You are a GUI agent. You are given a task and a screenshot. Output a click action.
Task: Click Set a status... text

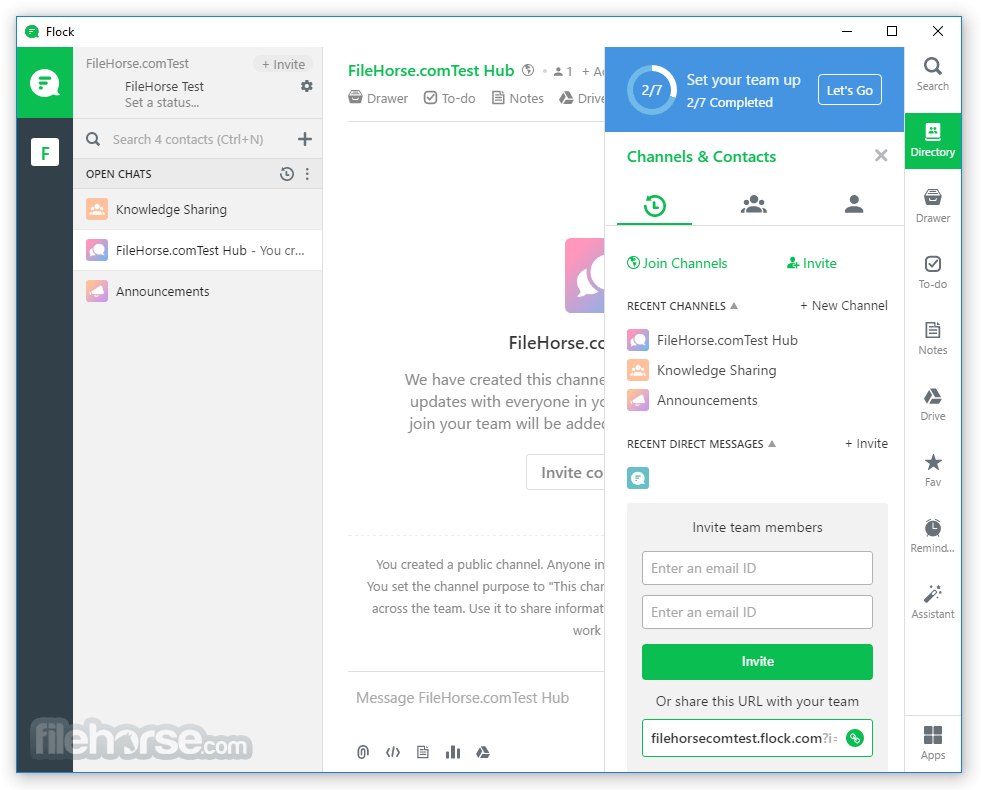coord(162,103)
